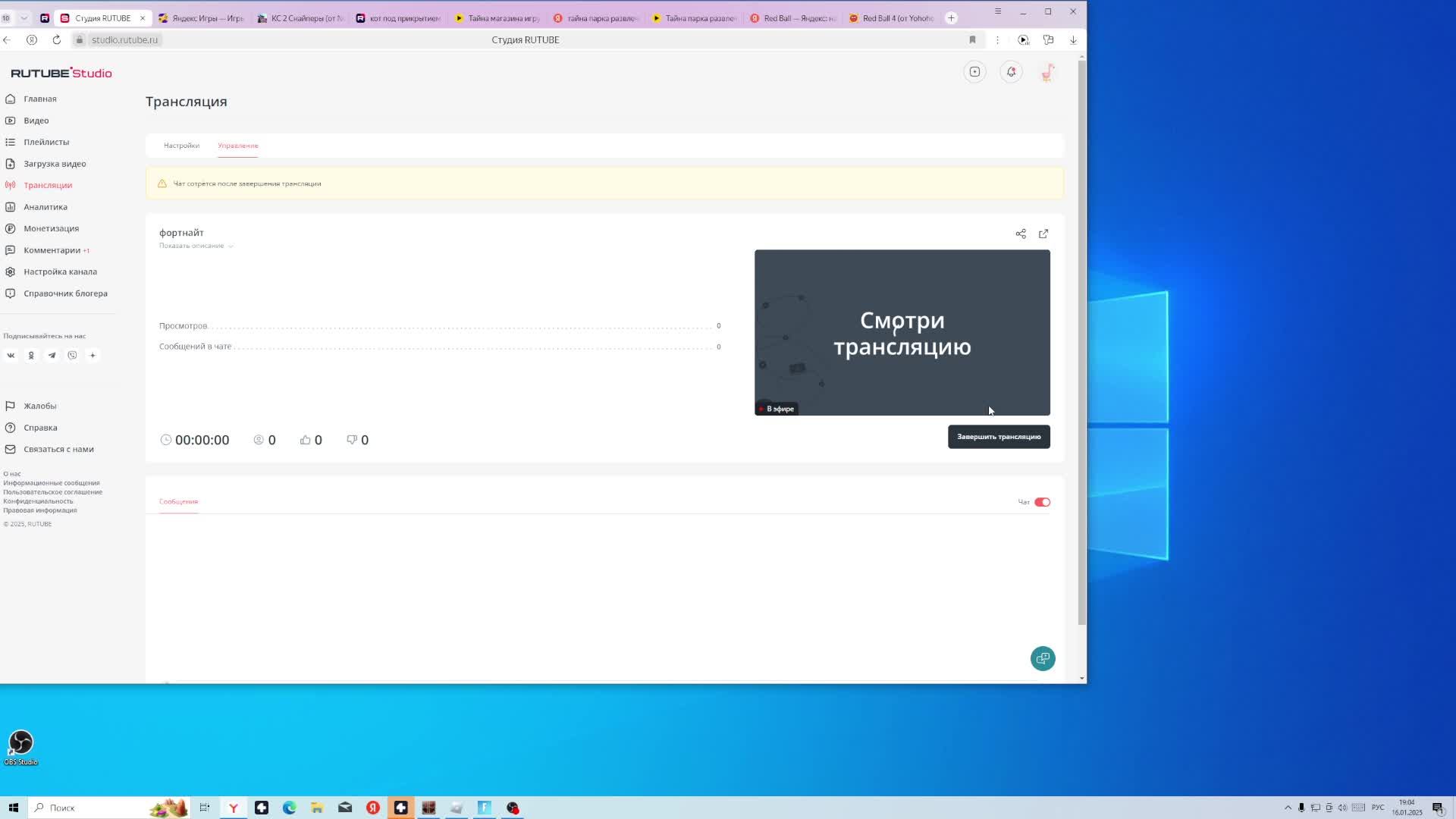Open Аналитика in the sidebar
1456x819 pixels.
45,207
